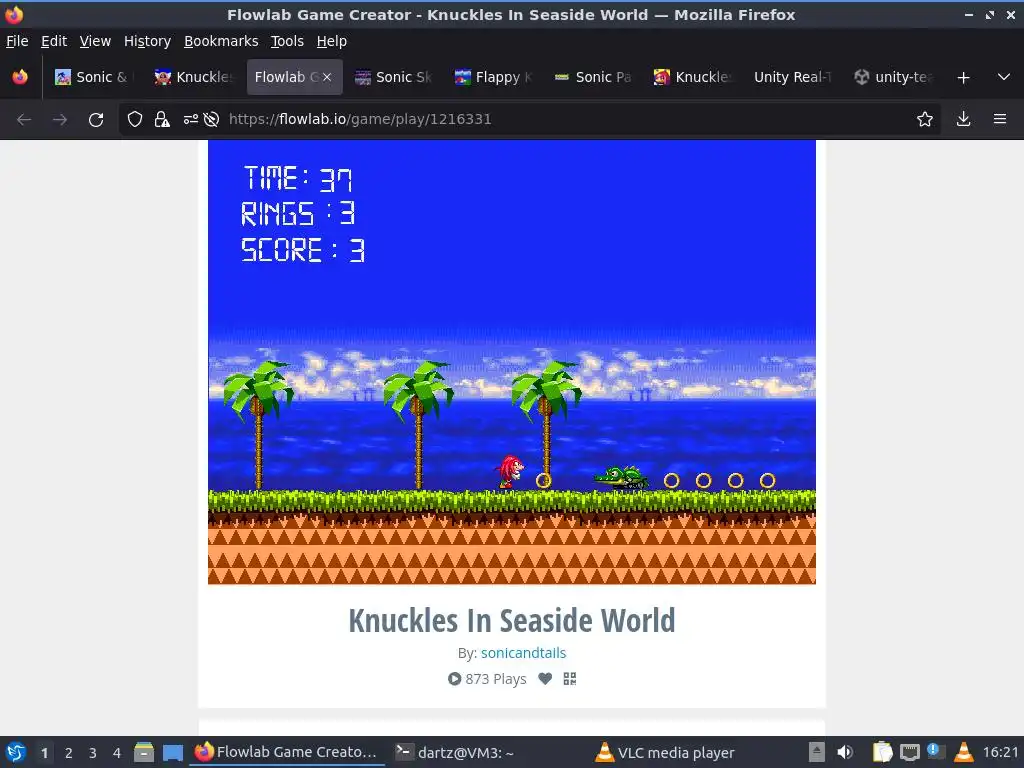
Task: Open the update notifier tray icon
Action: pyautogui.click(x=935, y=751)
